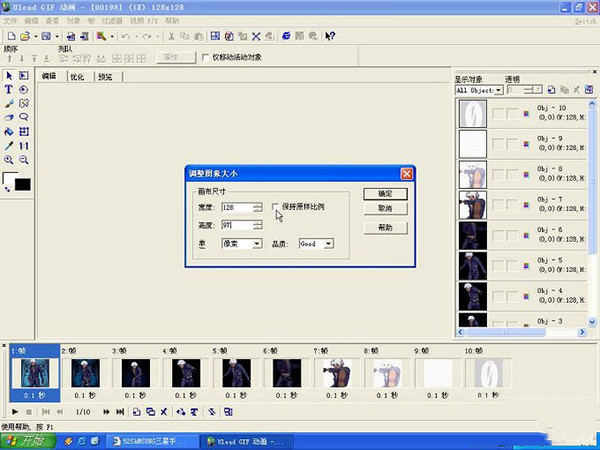The height and width of the screenshot is (450, 600).
Task: Choose the Paint Bucket fill tool
Action: coord(9,131)
